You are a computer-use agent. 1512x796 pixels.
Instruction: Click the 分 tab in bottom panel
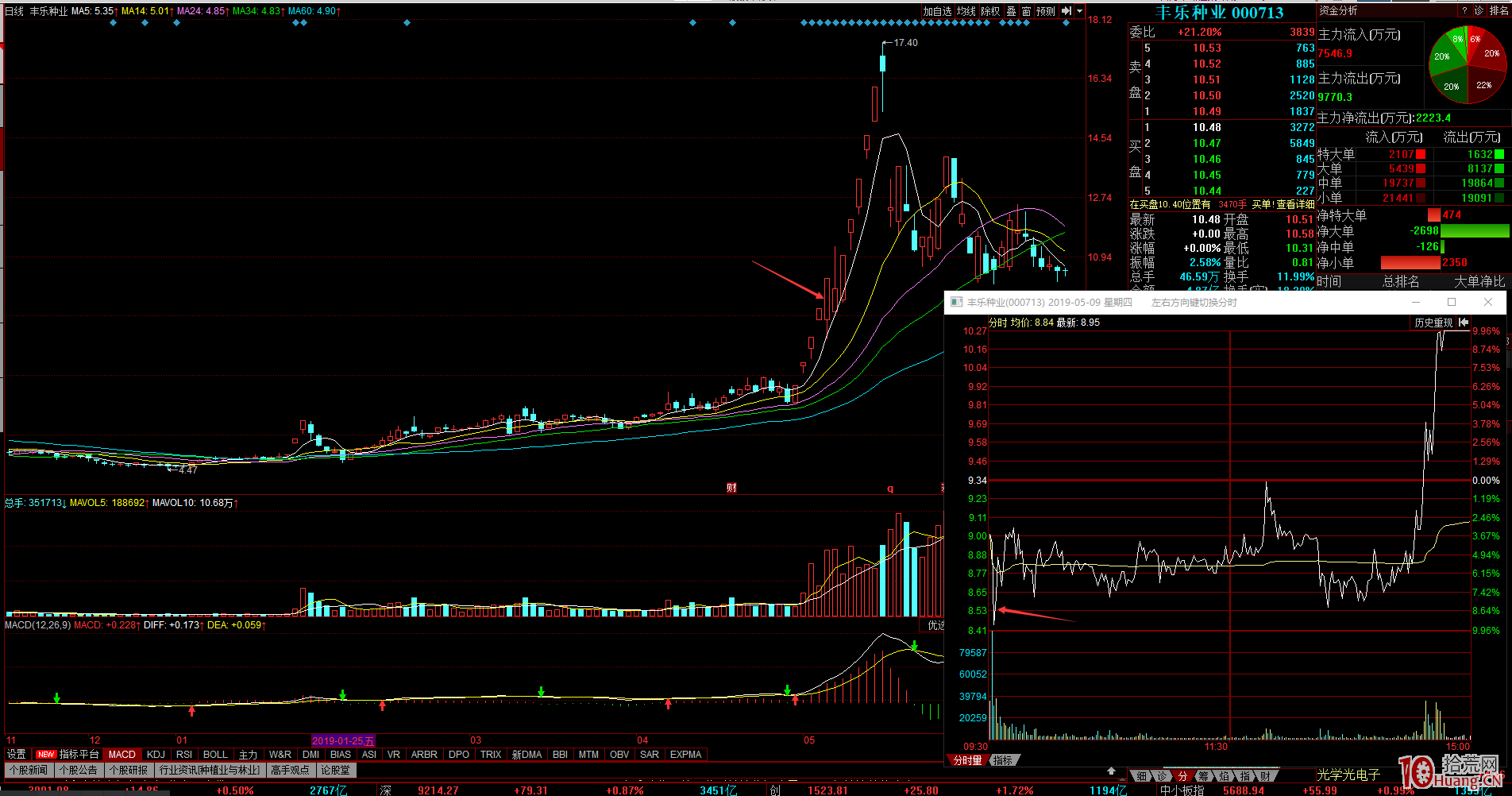(1183, 775)
